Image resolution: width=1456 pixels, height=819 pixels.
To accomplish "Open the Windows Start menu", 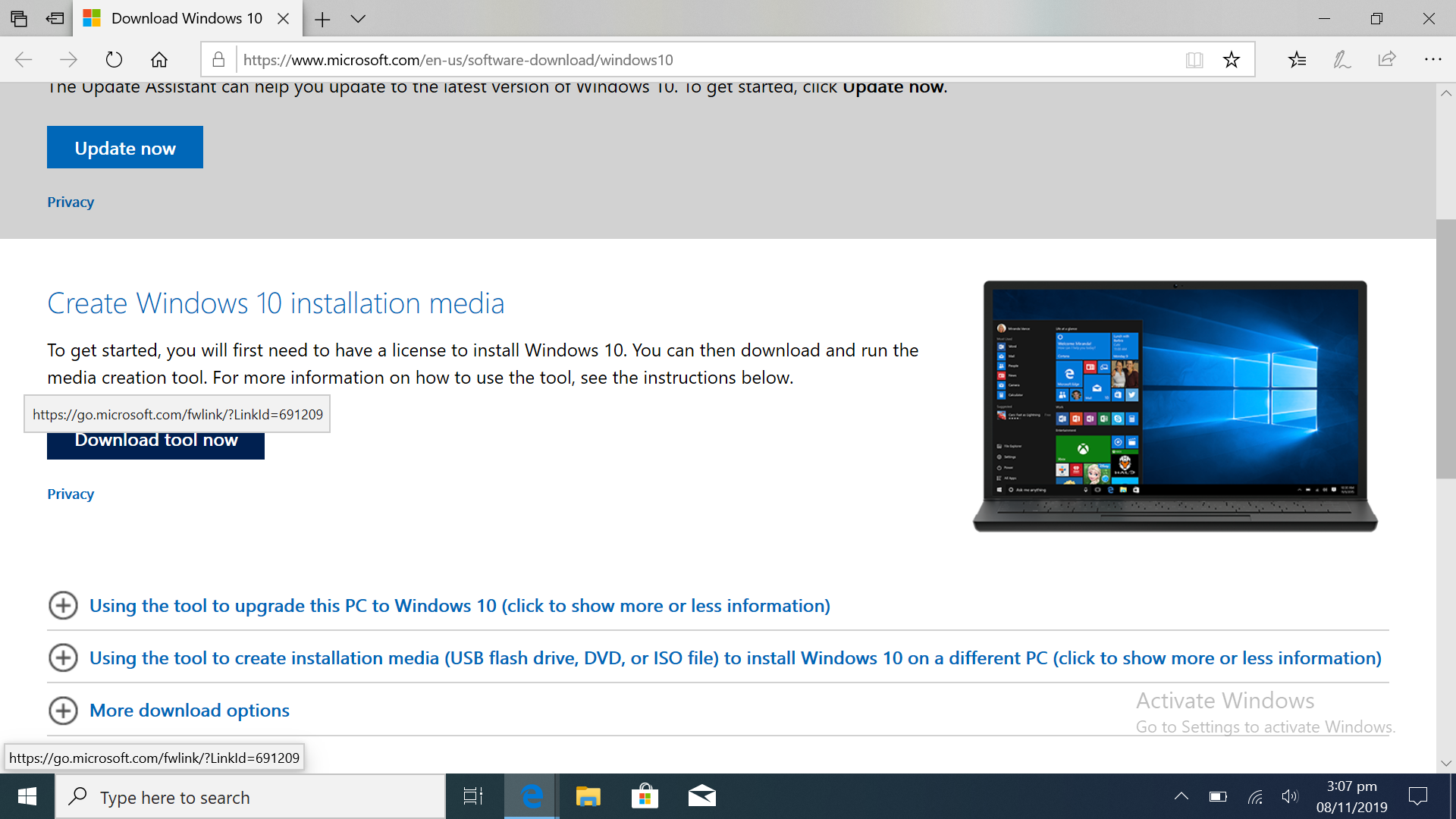I will click(27, 796).
